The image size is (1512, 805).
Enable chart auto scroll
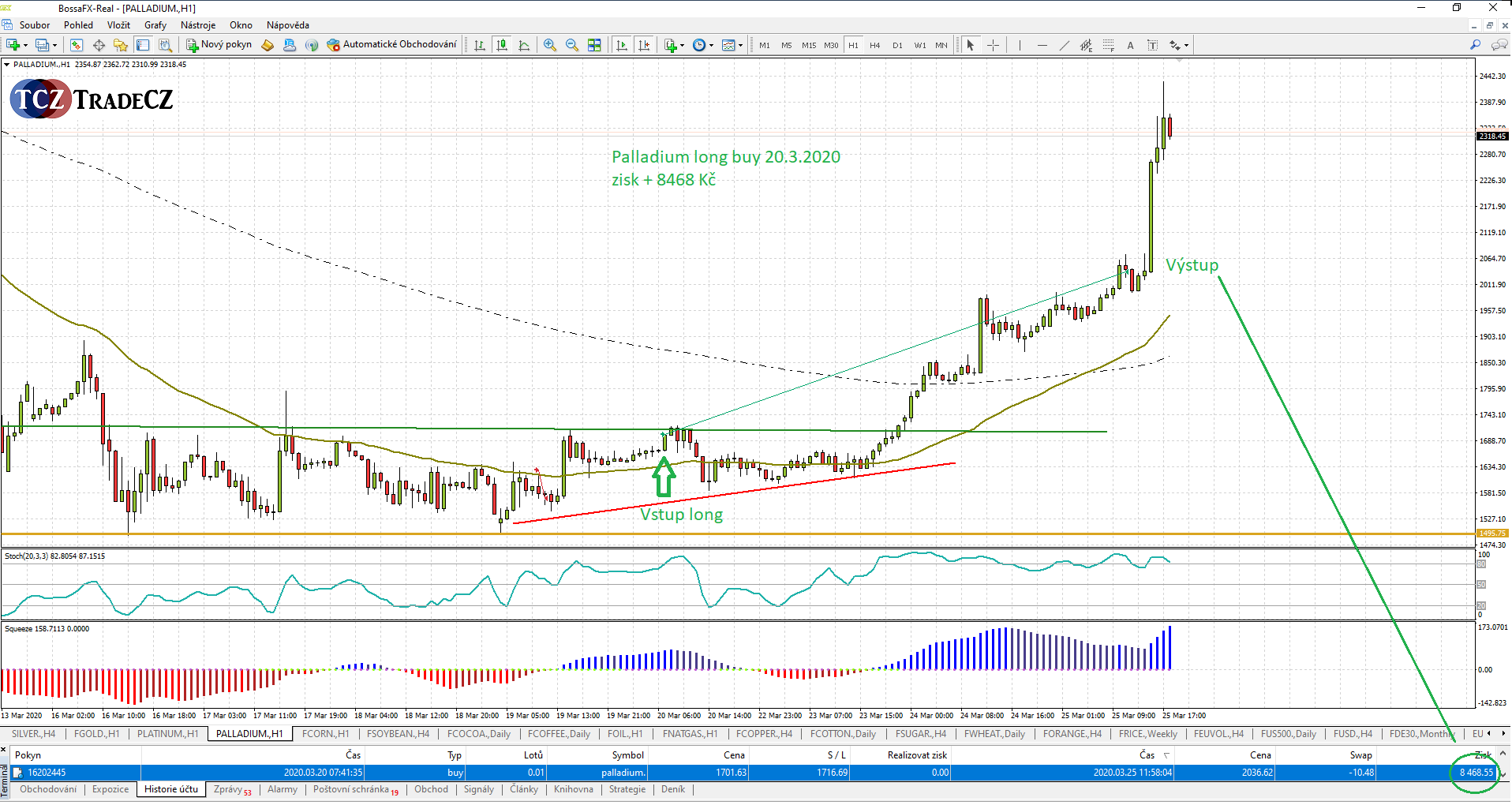622,45
